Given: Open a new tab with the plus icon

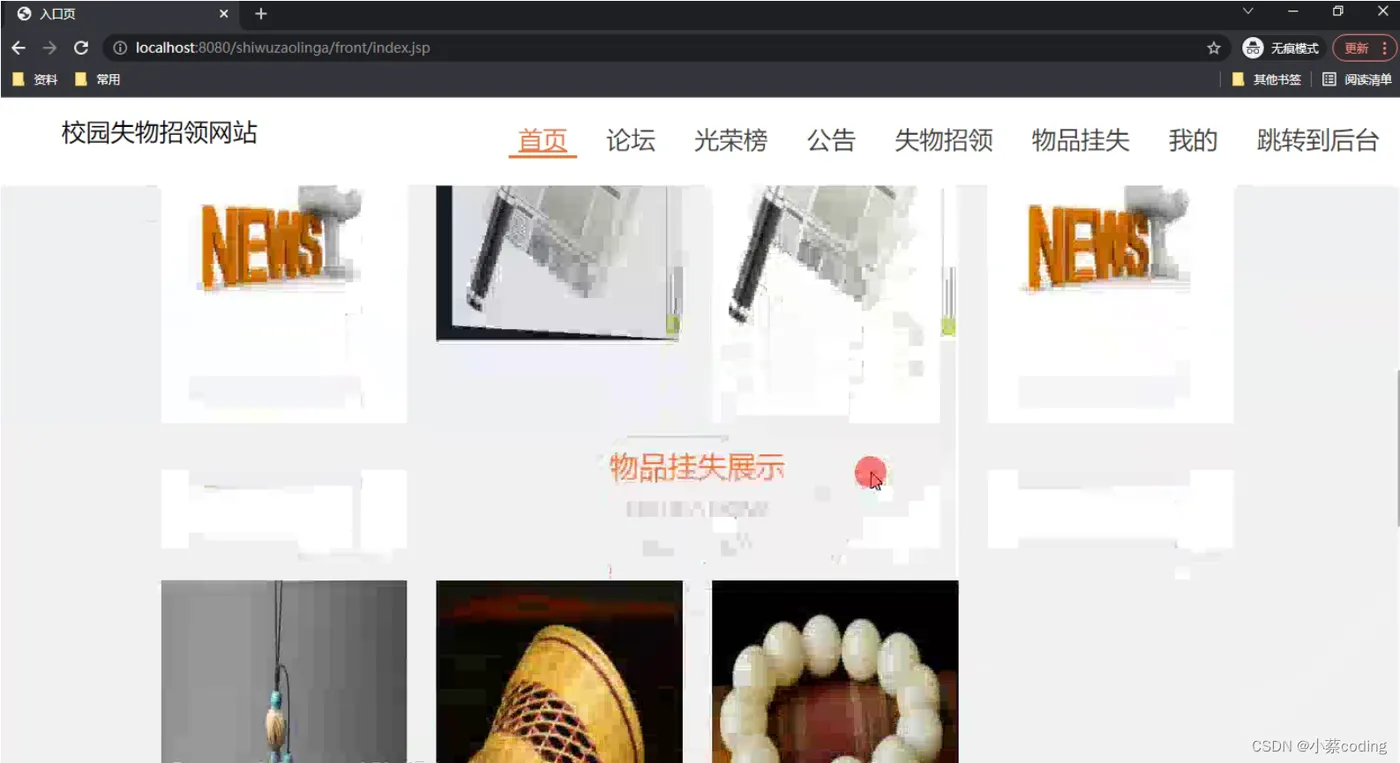Looking at the screenshot, I should [261, 14].
